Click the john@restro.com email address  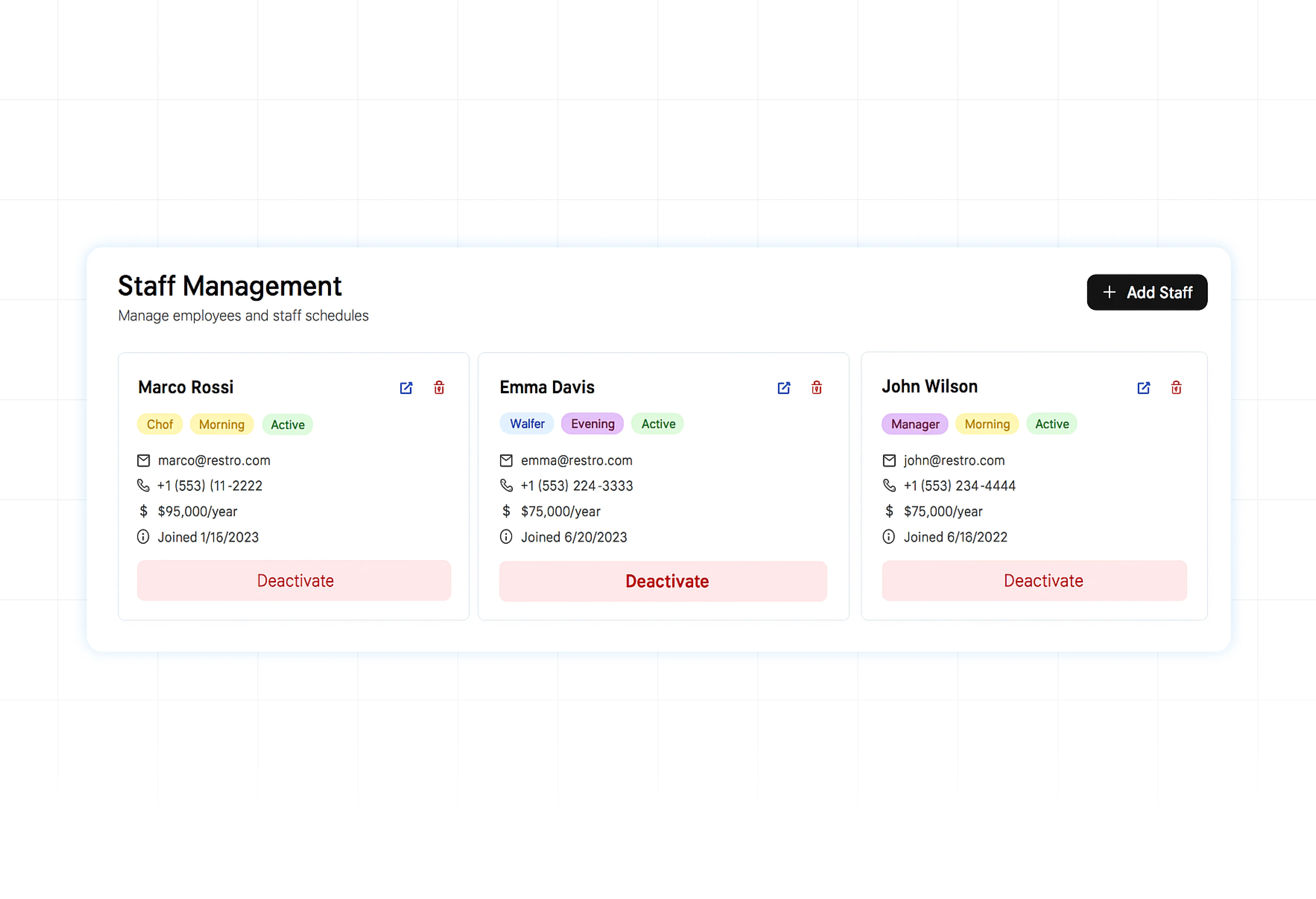(x=954, y=461)
